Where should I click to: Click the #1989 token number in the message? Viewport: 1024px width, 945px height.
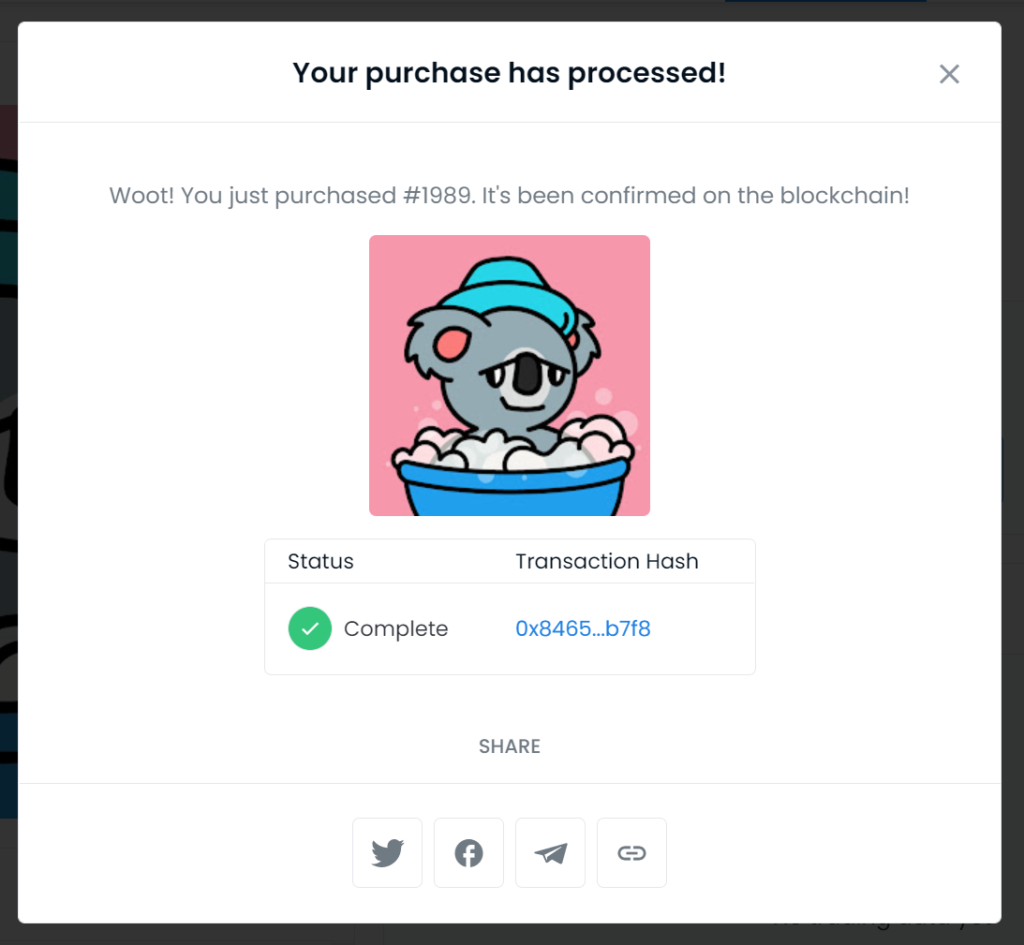439,195
